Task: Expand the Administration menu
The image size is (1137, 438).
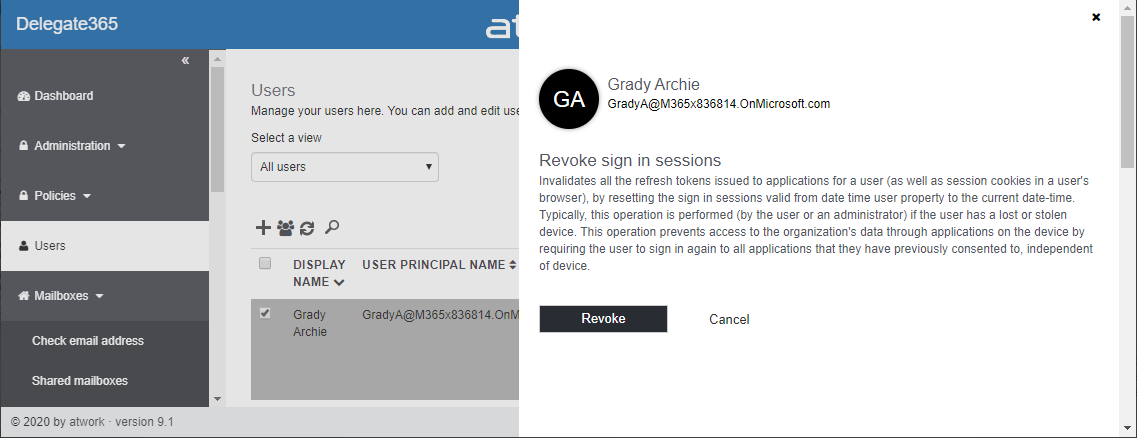Action: (72, 146)
